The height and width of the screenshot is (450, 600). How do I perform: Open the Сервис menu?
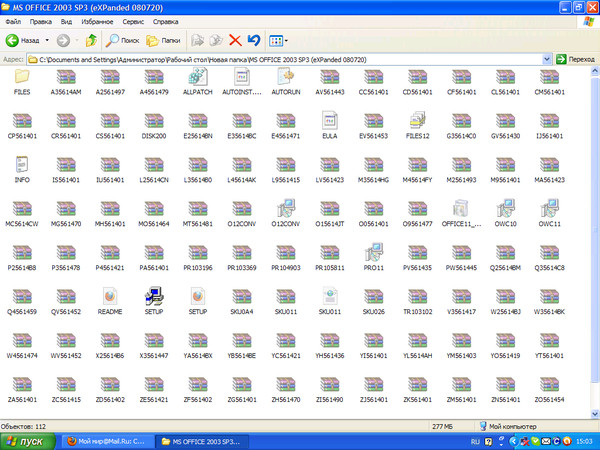[133, 22]
